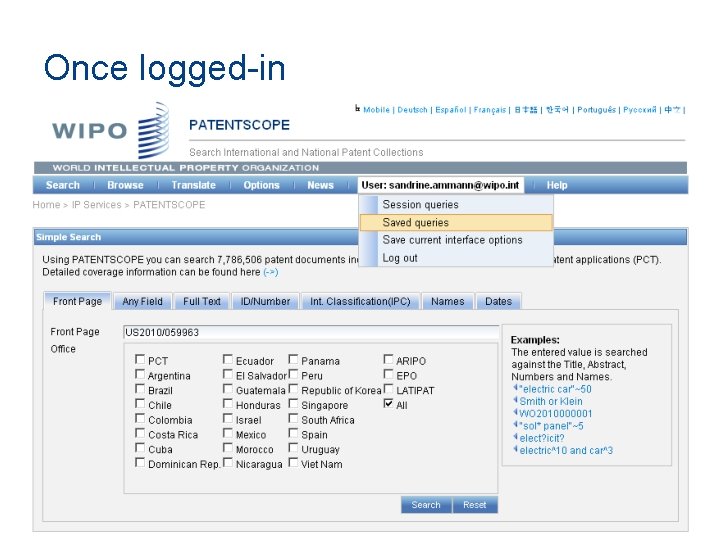Viewport: 720px width, 540px height.
Task: Switch to the Any Field tab
Action: (x=142, y=301)
